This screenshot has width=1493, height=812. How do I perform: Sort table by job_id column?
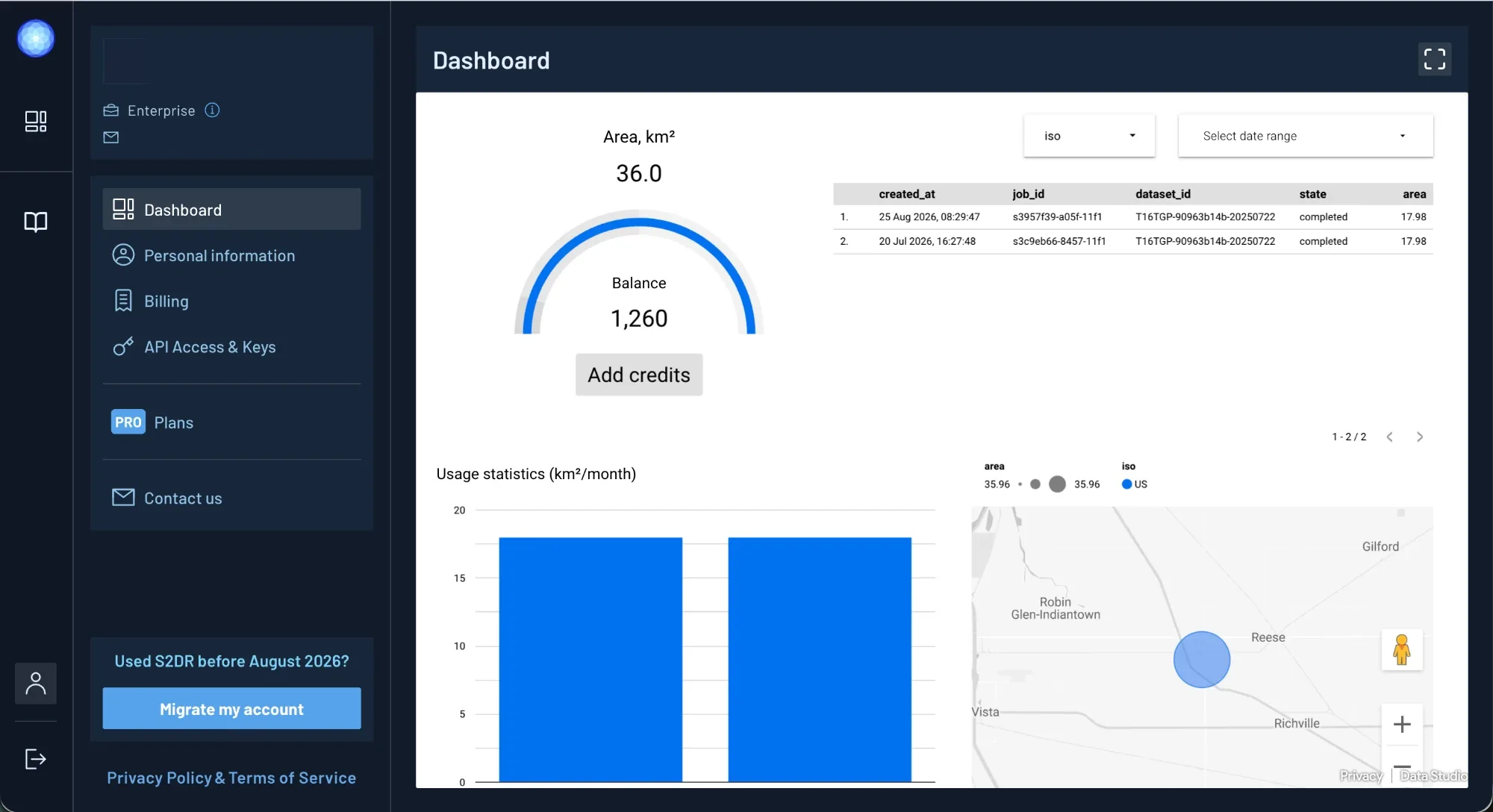tap(1028, 194)
